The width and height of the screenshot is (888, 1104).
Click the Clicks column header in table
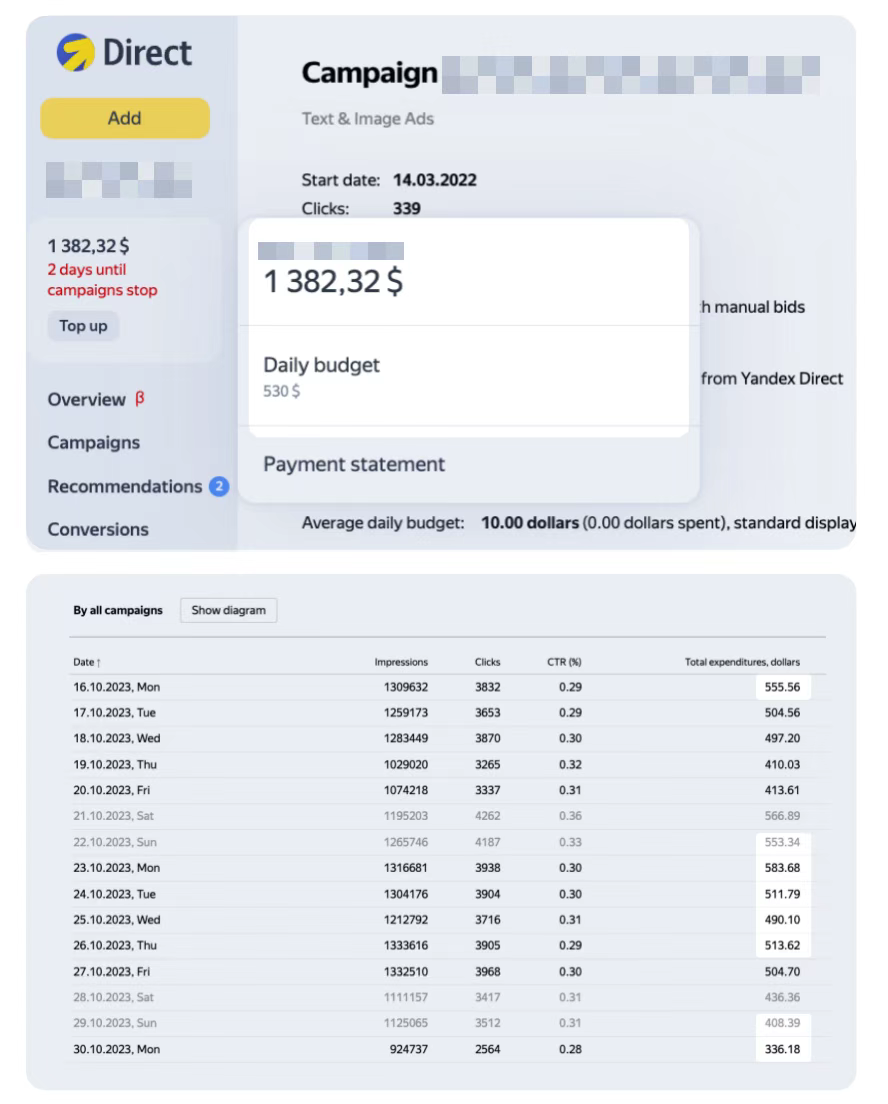[x=487, y=663]
